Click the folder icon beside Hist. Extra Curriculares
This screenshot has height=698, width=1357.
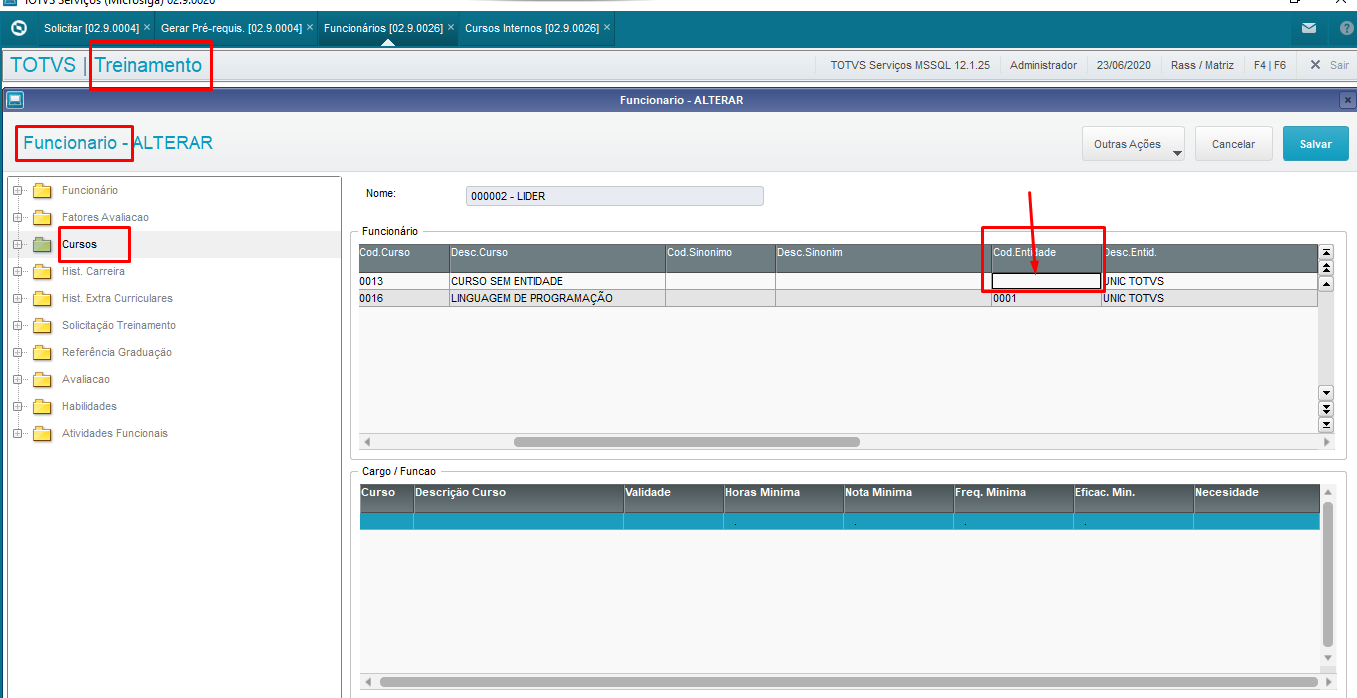coord(41,298)
